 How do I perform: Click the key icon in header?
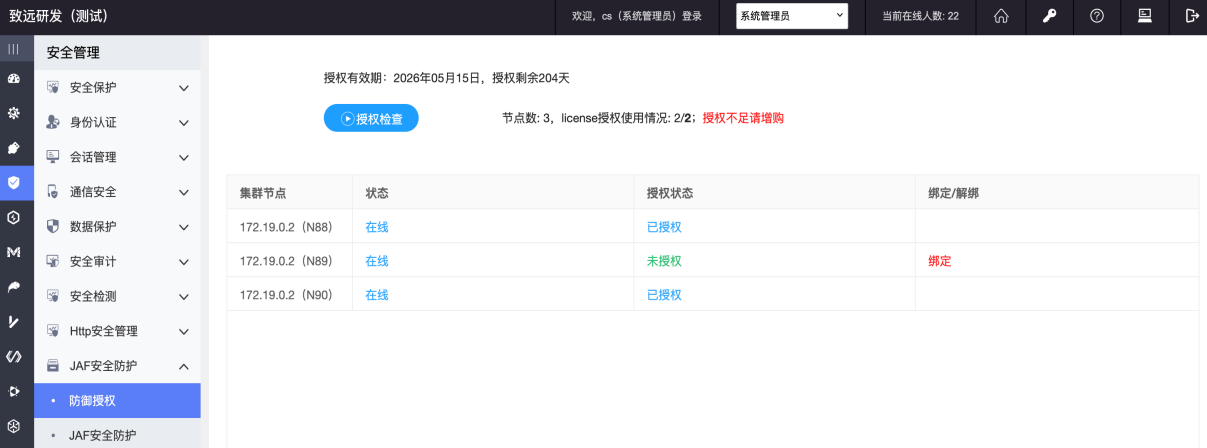tap(1049, 16)
